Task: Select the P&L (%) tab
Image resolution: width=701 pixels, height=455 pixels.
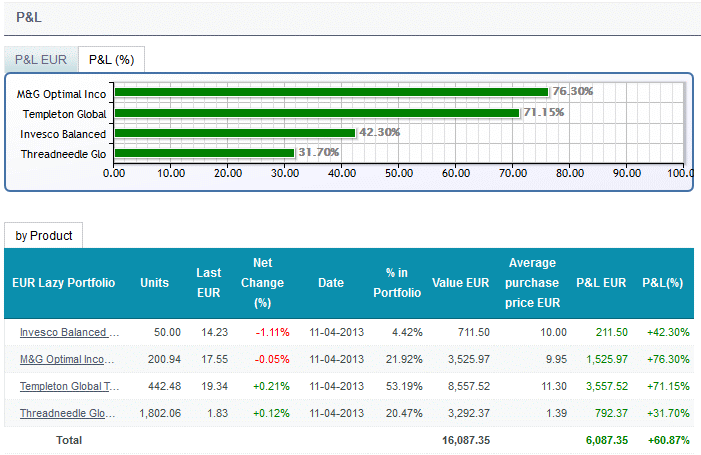Action: 111,59
